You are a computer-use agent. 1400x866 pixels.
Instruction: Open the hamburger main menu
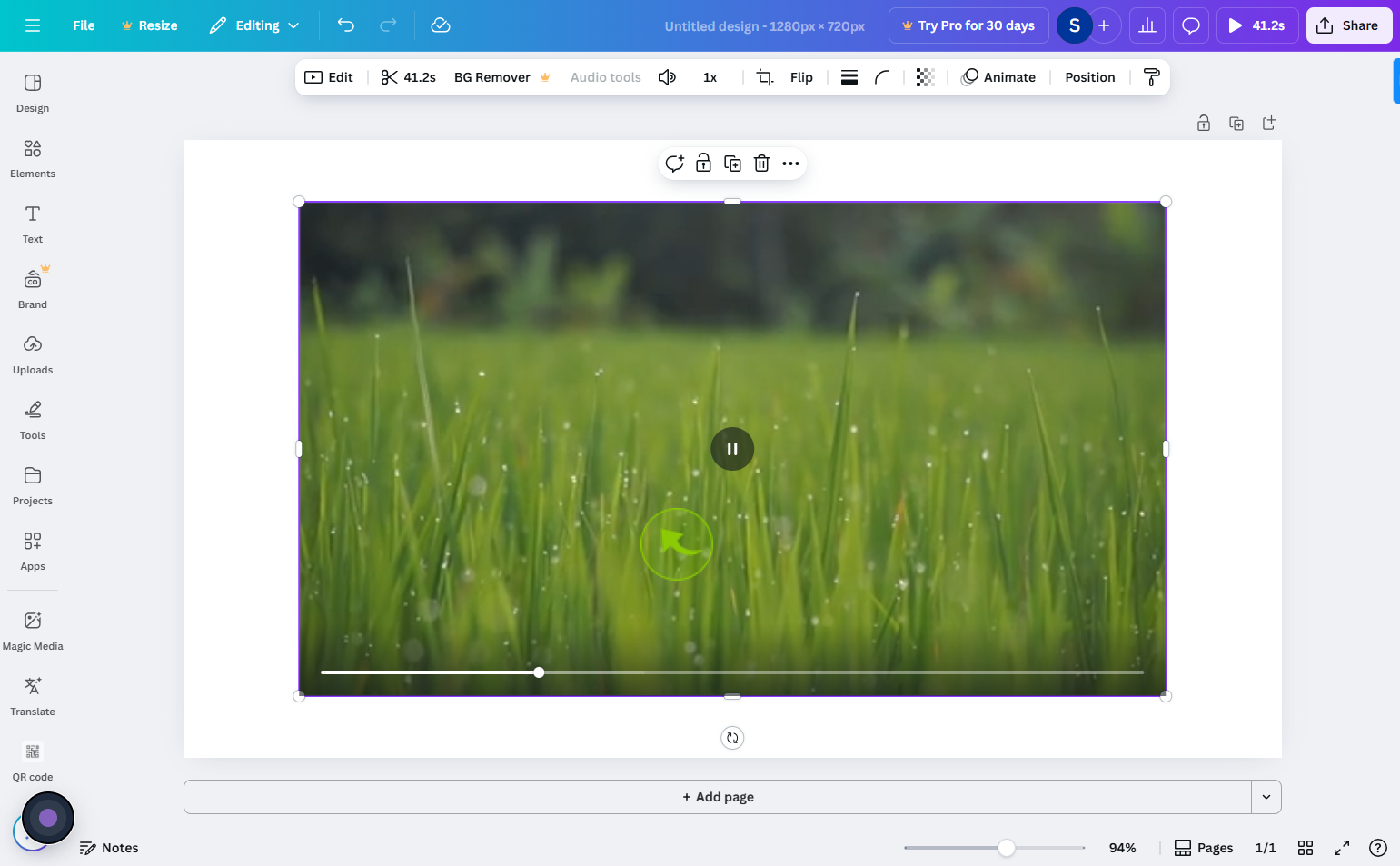(33, 25)
